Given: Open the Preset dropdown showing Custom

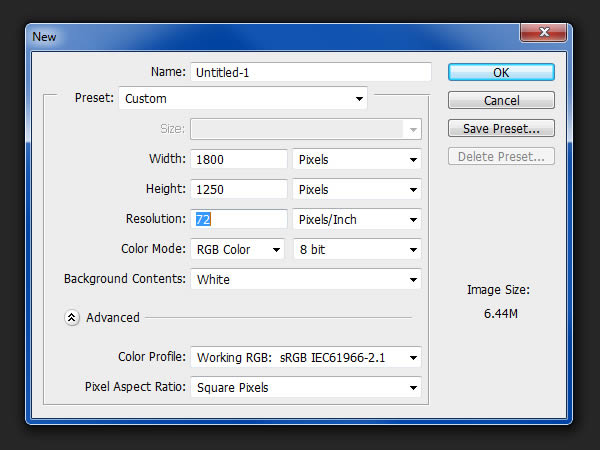Looking at the screenshot, I should click(x=243, y=98).
